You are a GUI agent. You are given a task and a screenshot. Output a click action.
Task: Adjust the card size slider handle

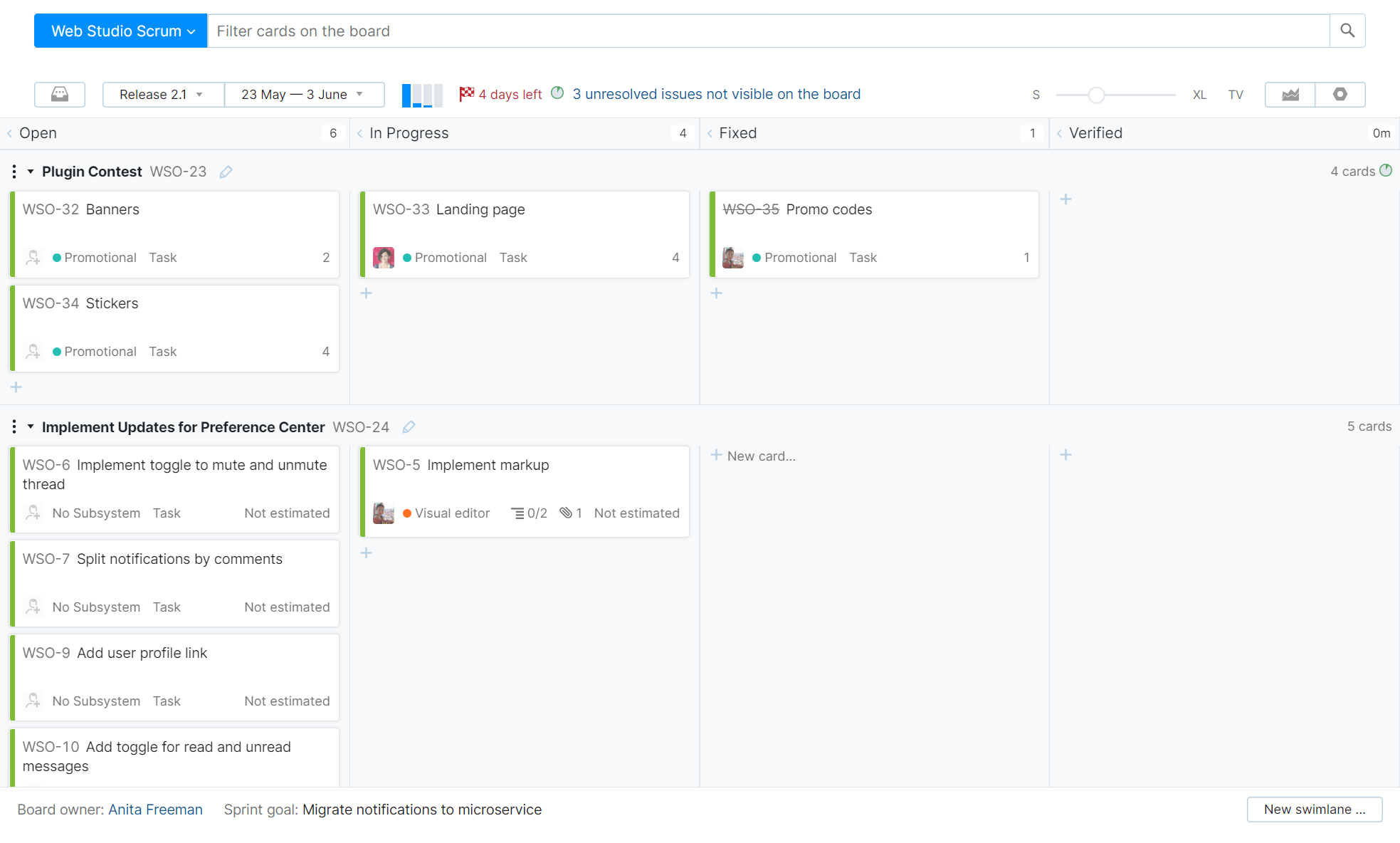click(1096, 95)
